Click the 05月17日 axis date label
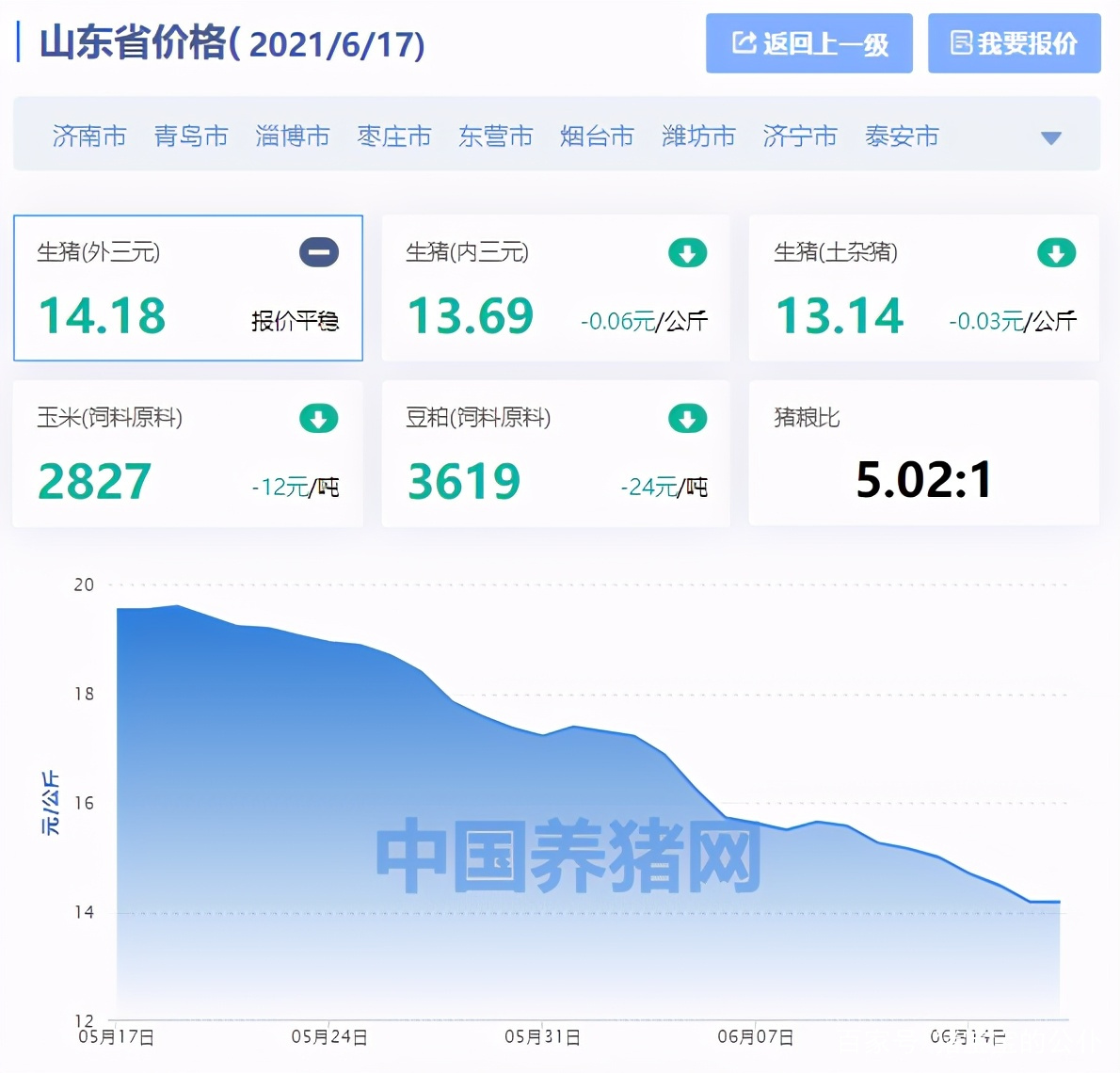The height and width of the screenshot is (1073, 1120). 116,1037
